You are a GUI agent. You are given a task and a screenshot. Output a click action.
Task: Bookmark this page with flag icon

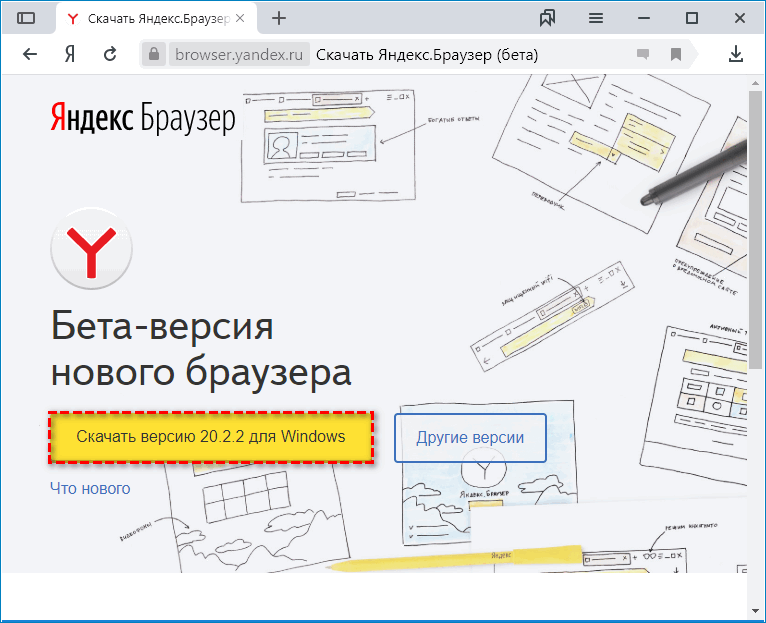point(676,54)
